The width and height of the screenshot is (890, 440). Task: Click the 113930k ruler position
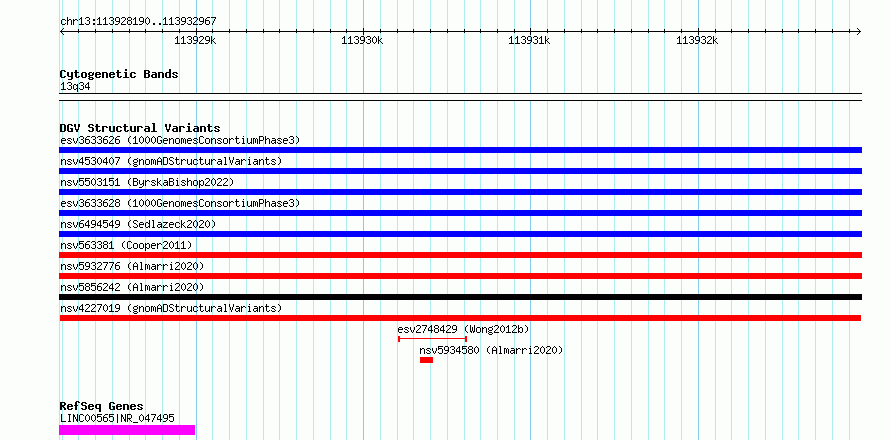coord(362,40)
